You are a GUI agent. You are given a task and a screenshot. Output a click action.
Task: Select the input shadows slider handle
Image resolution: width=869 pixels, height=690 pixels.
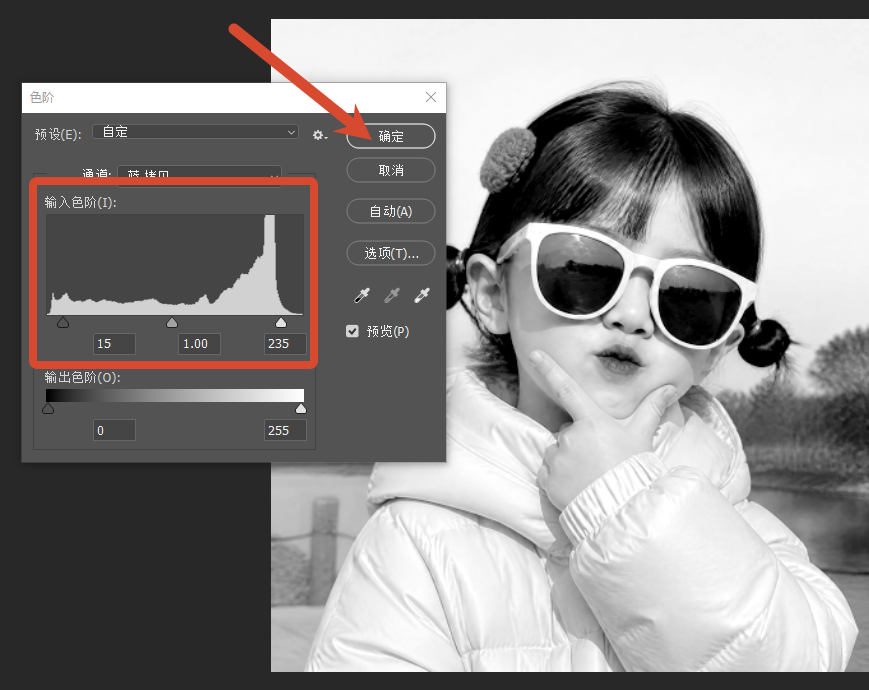pyautogui.click(x=63, y=323)
